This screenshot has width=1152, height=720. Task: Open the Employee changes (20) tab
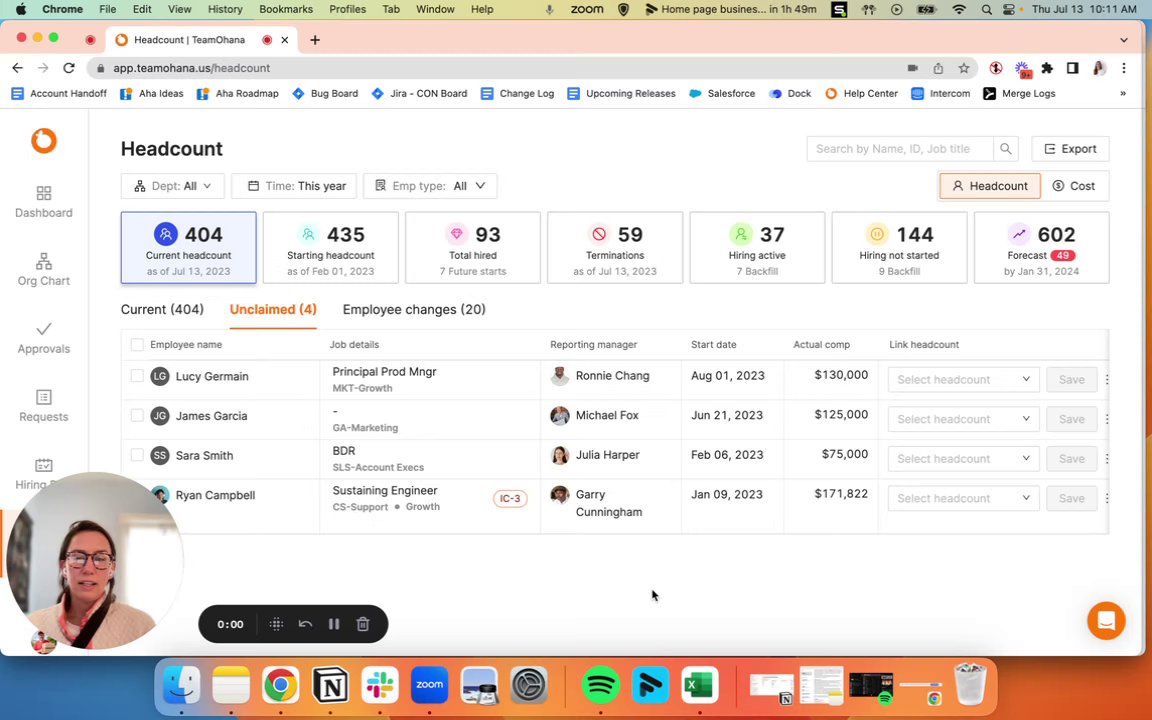tap(414, 309)
